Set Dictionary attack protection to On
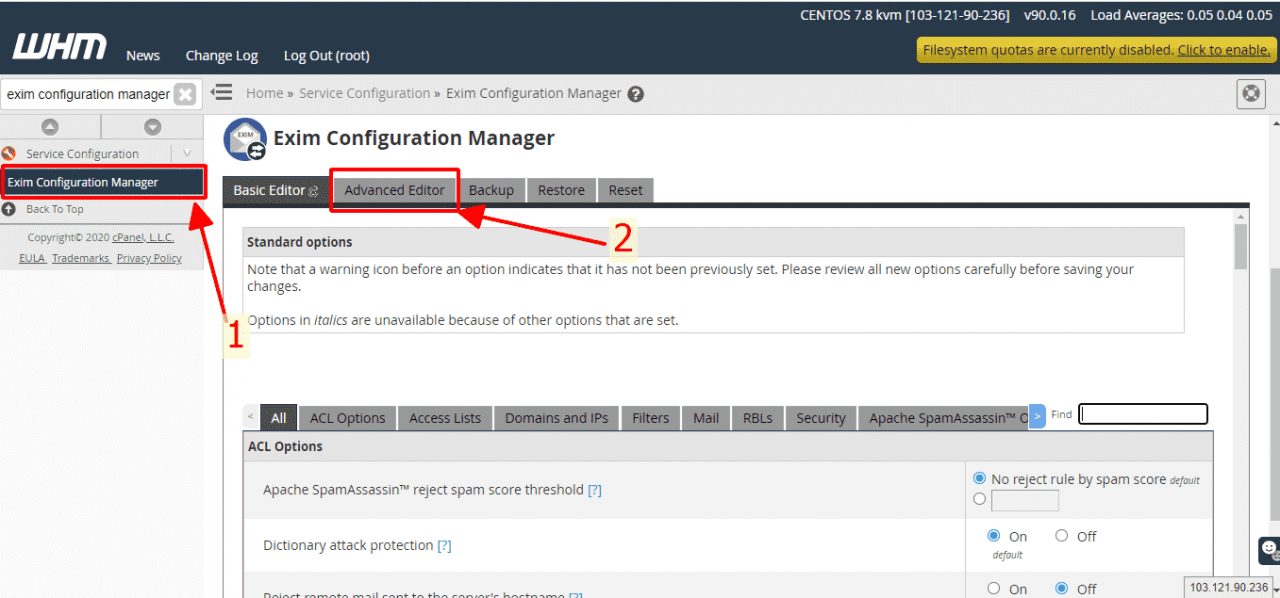This screenshot has height=598, width=1280. pos(994,536)
